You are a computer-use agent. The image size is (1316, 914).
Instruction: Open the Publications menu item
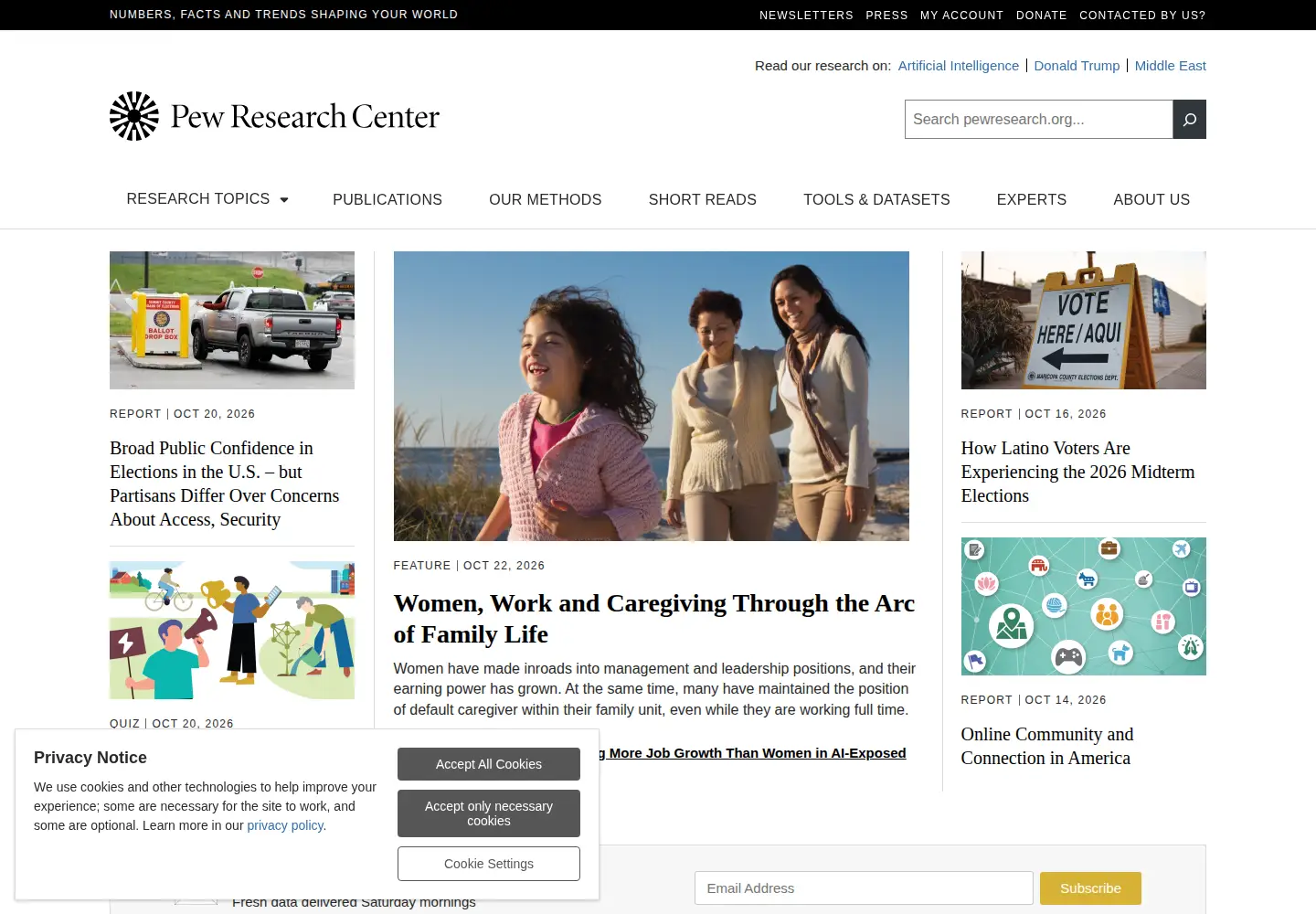[x=387, y=199]
